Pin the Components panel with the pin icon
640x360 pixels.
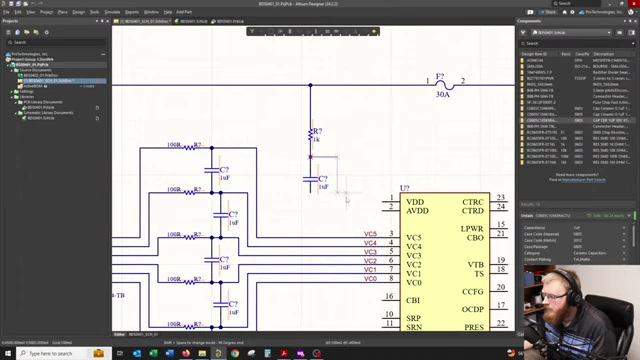[x=630, y=21]
